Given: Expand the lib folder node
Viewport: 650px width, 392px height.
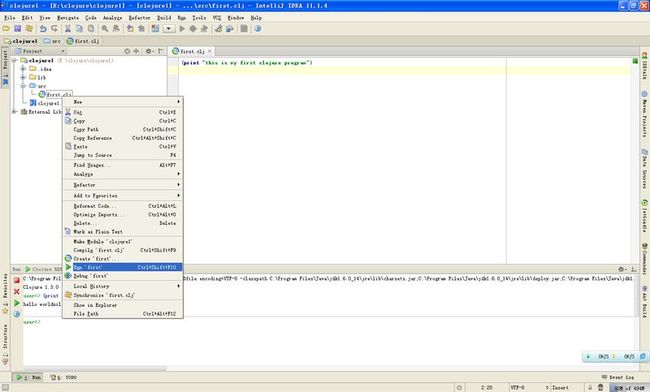Looking at the screenshot, I should tap(24, 77).
